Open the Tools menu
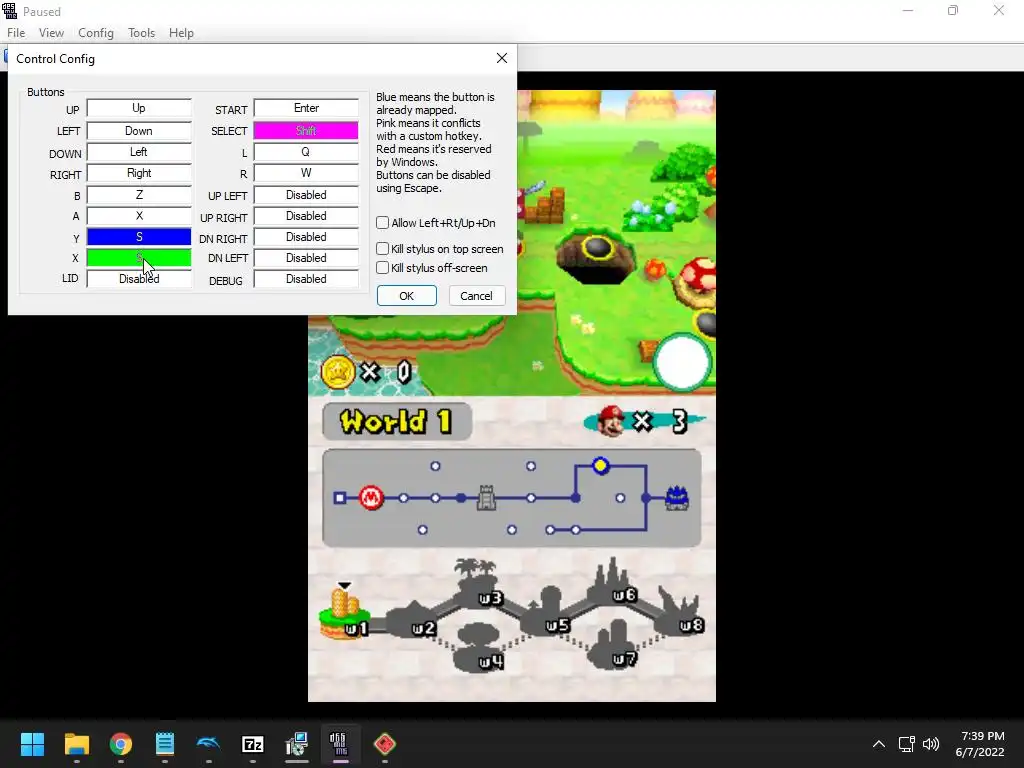1024x768 pixels. (141, 33)
